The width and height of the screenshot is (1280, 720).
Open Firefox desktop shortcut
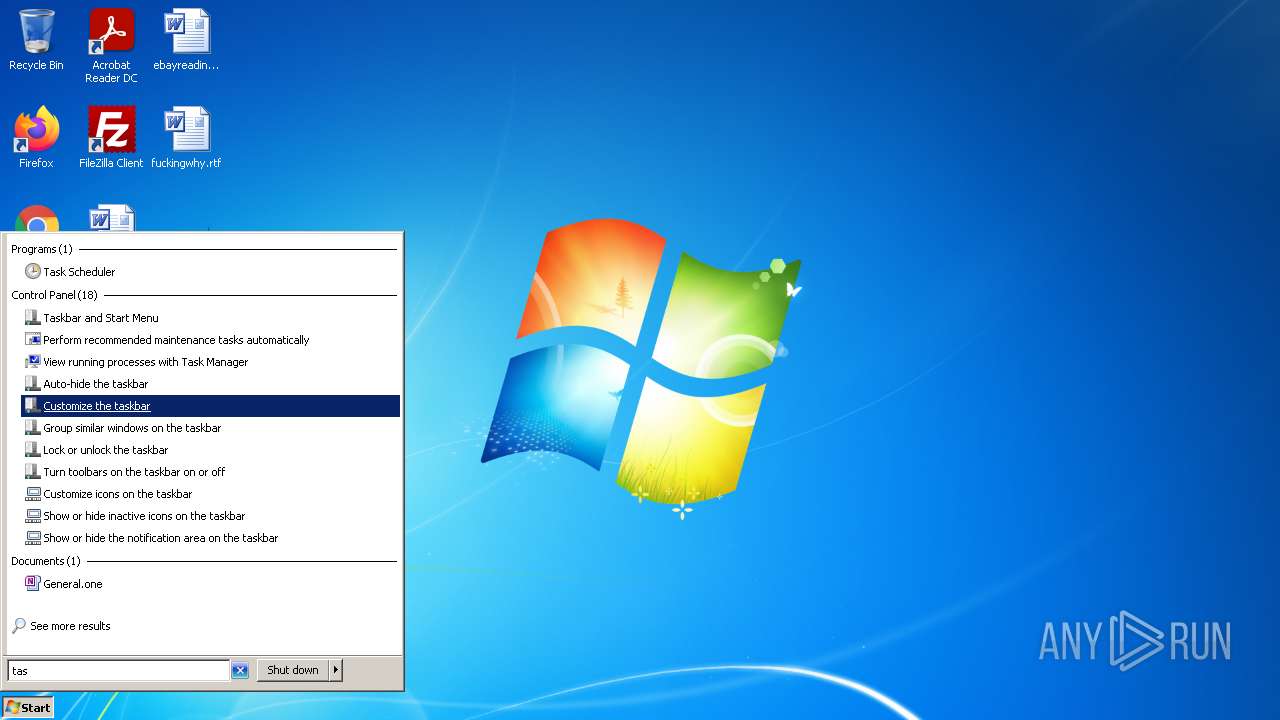[36, 138]
